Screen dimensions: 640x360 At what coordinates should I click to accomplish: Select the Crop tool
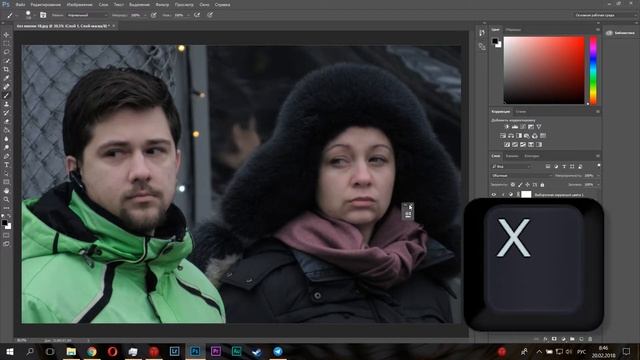pyautogui.click(x=6, y=69)
